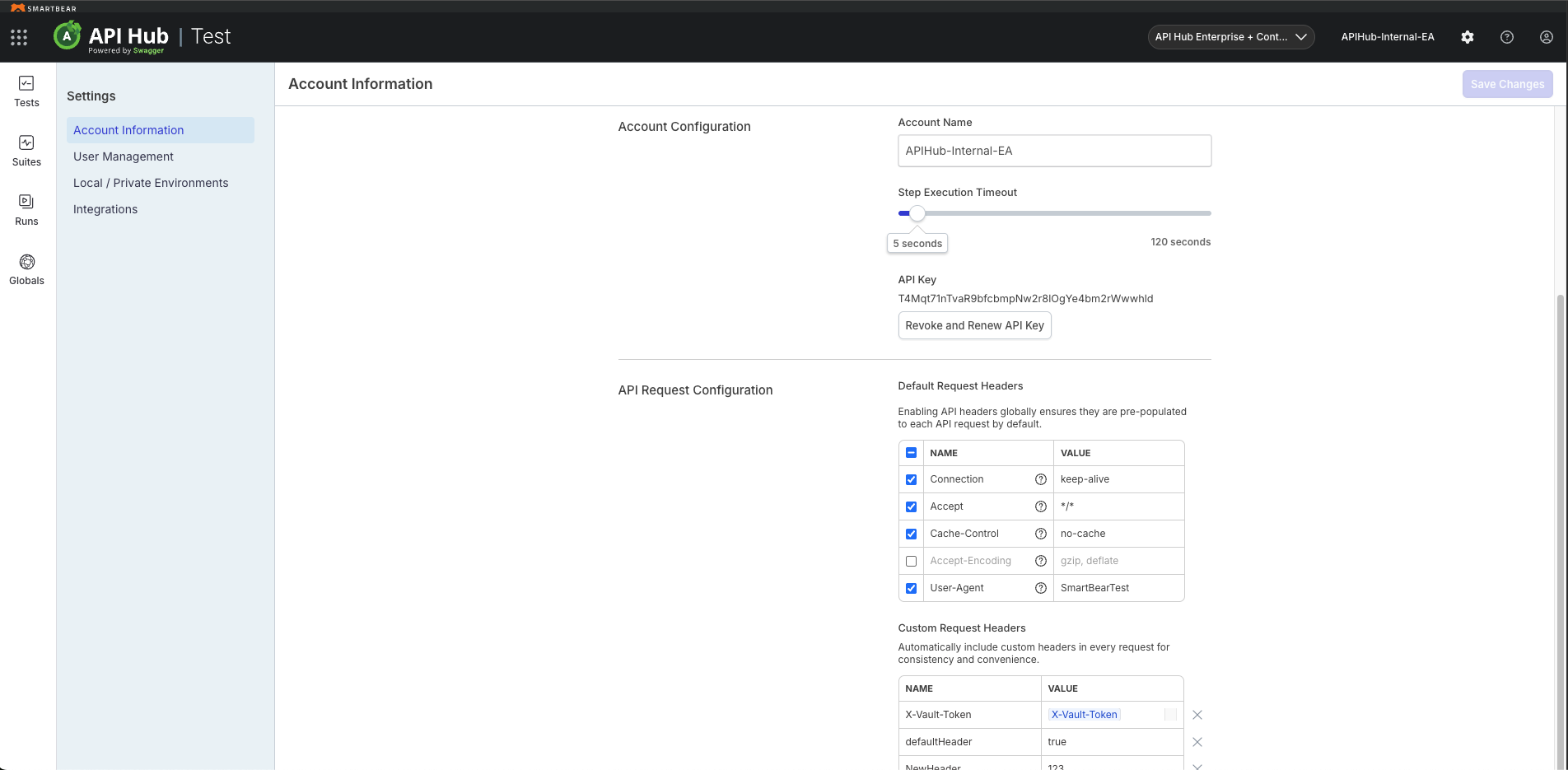Image resolution: width=1568 pixels, height=770 pixels.
Task: Show help for Connection header
Action: (1041, 479)
